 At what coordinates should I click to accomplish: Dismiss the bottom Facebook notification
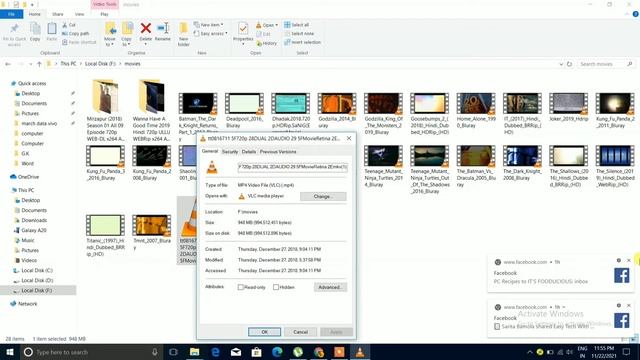(x=629, y=305)
